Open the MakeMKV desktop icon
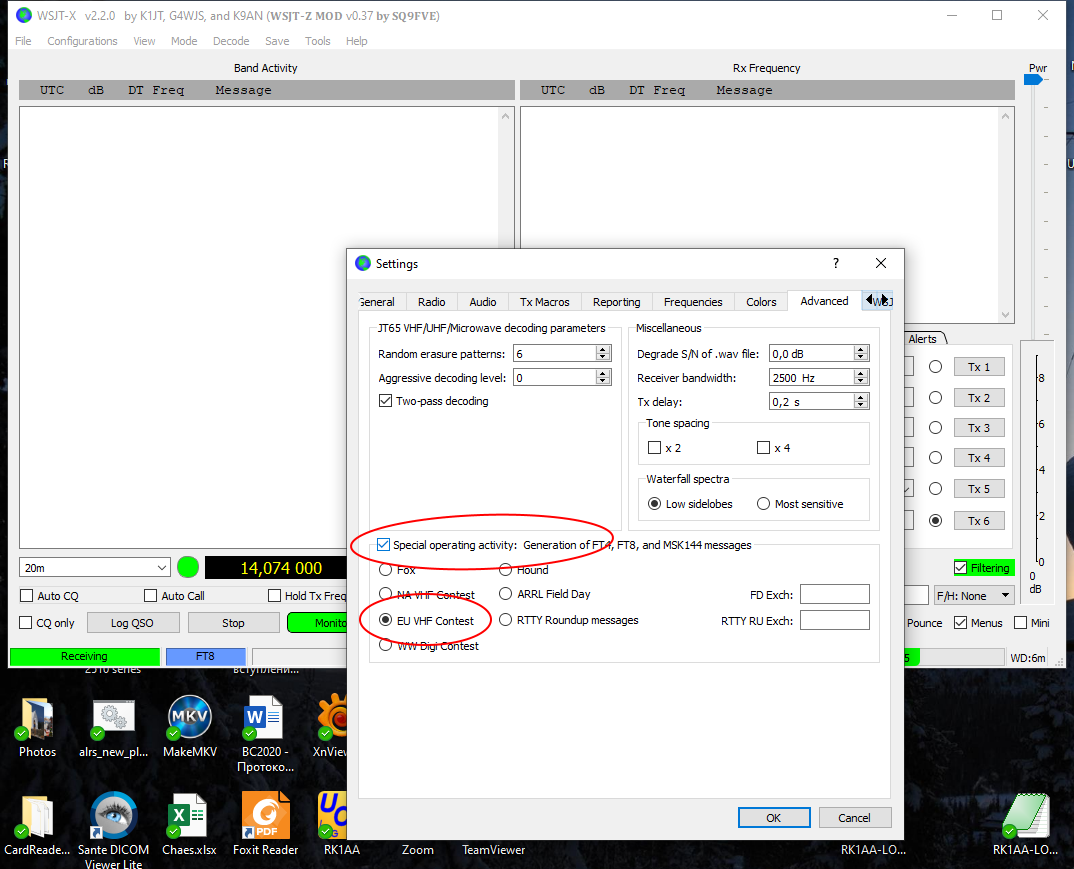The width and height of the screenshot is (1074, 869). [x=190, y=720]
